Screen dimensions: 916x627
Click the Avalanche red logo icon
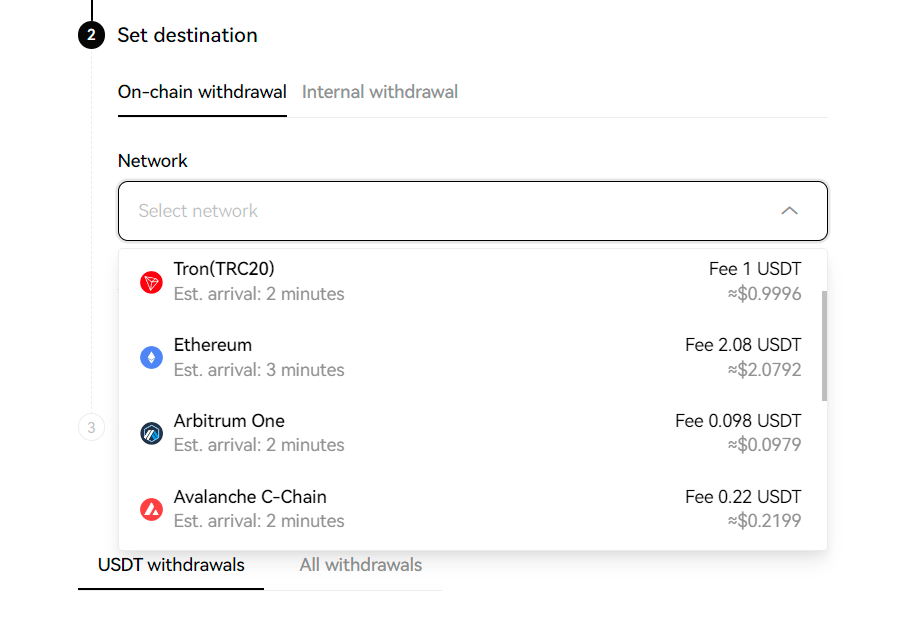coord(151,509)
